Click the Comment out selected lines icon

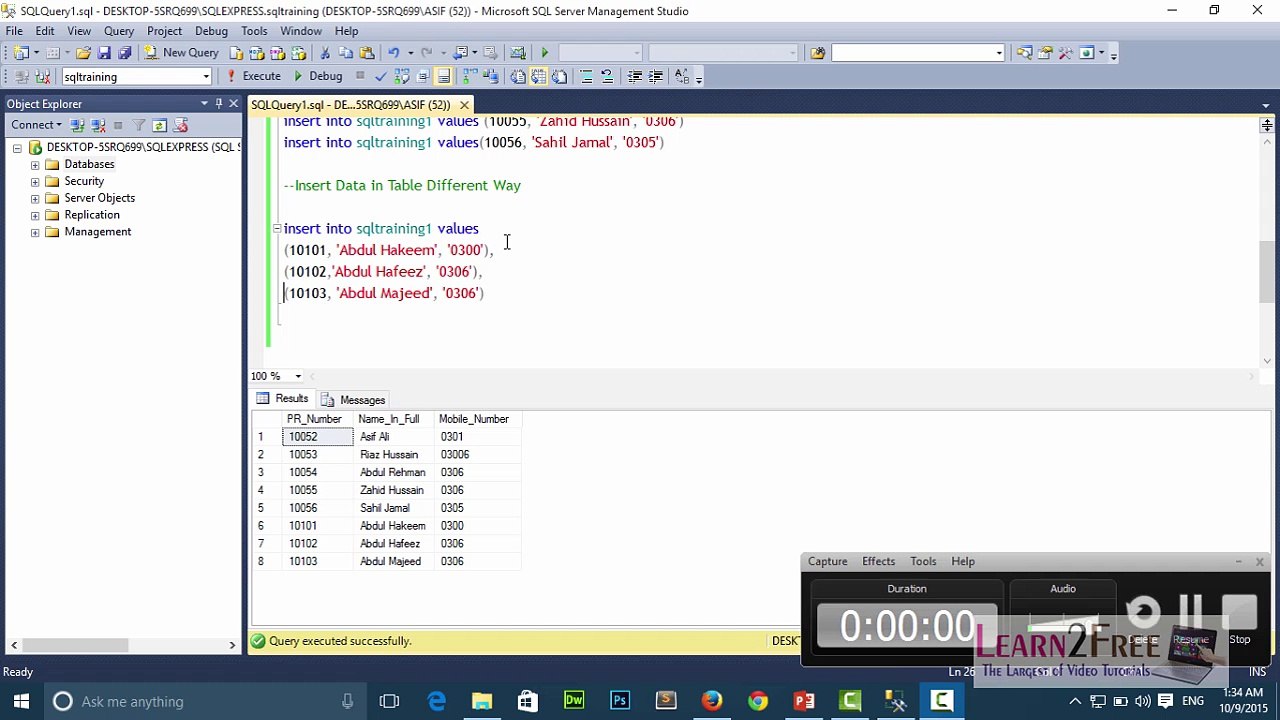[x=586, y=76]
